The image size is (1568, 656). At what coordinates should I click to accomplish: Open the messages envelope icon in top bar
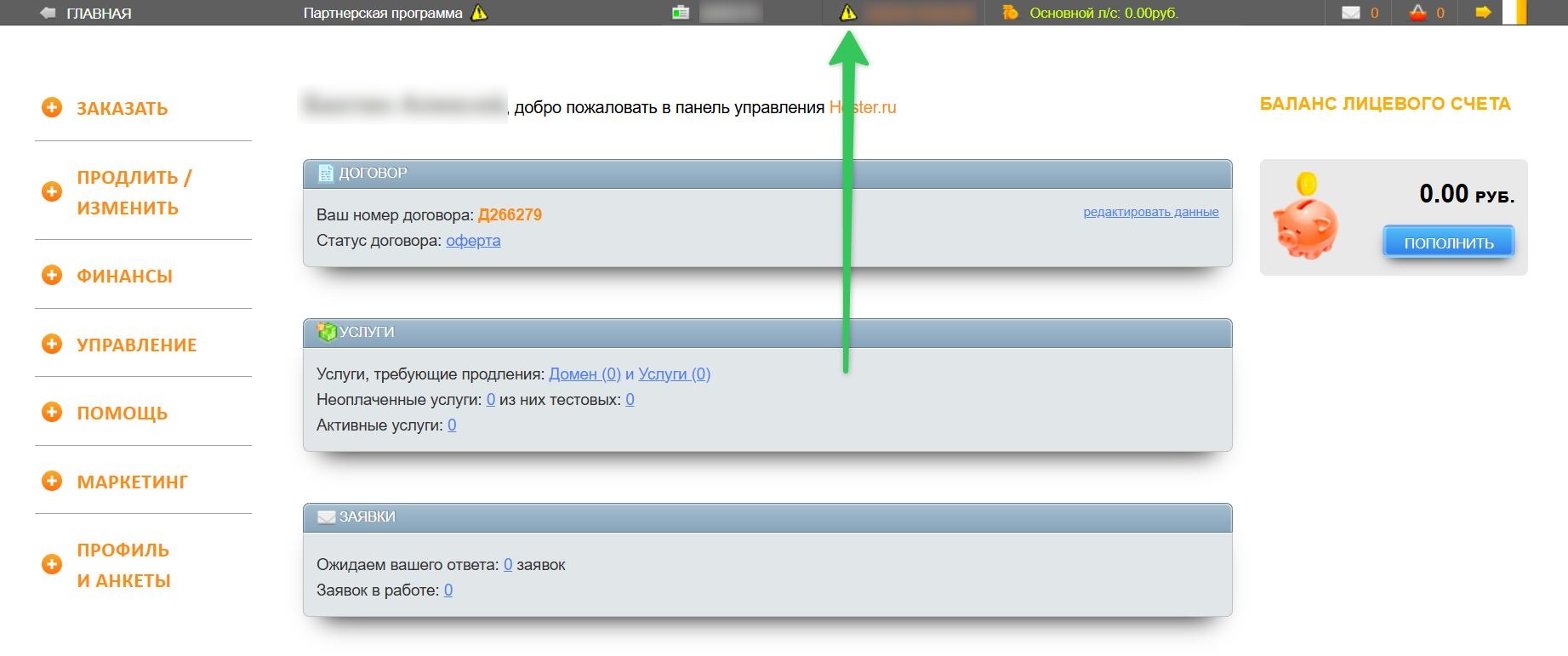click(x=1351, y=13)
